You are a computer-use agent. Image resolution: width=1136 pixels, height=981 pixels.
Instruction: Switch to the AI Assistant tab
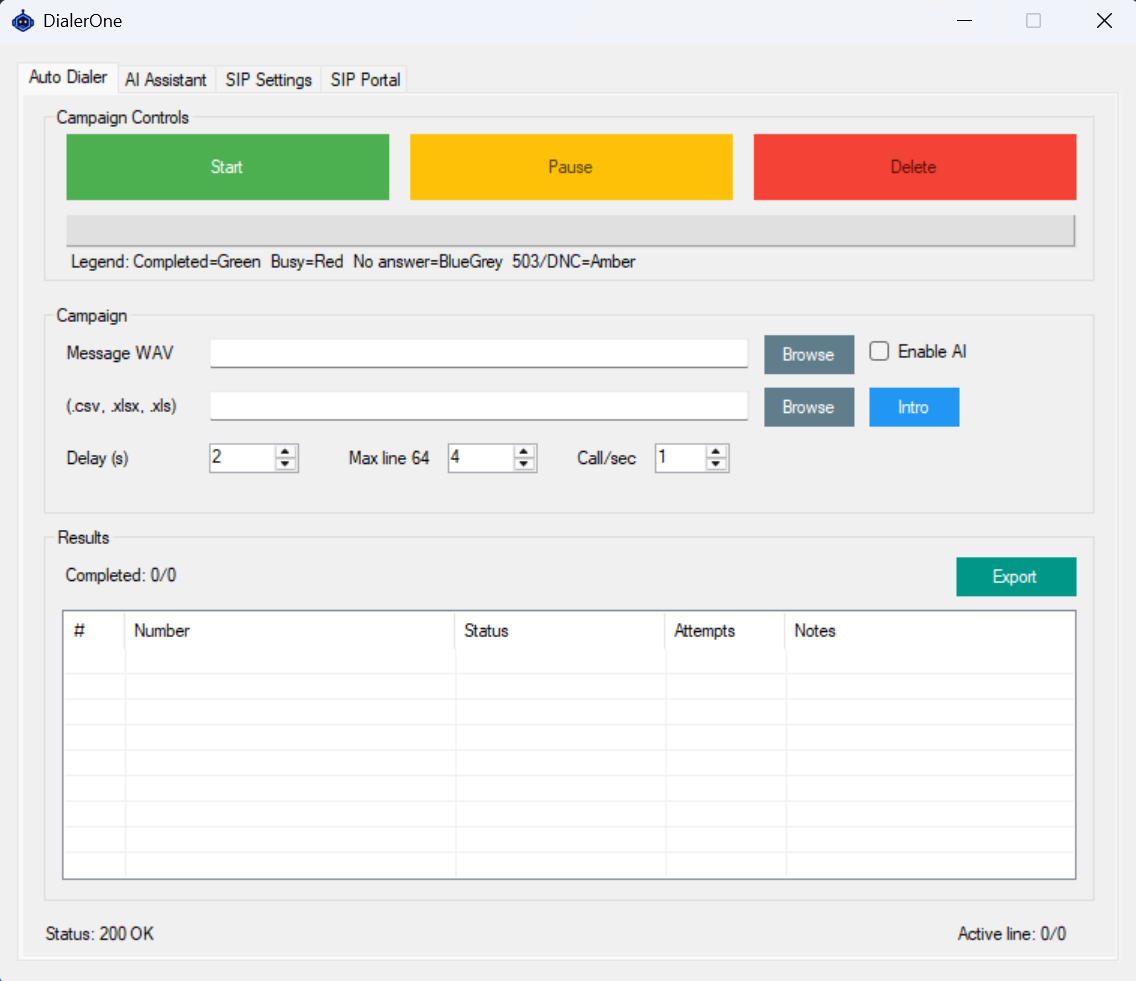(166, 80)
